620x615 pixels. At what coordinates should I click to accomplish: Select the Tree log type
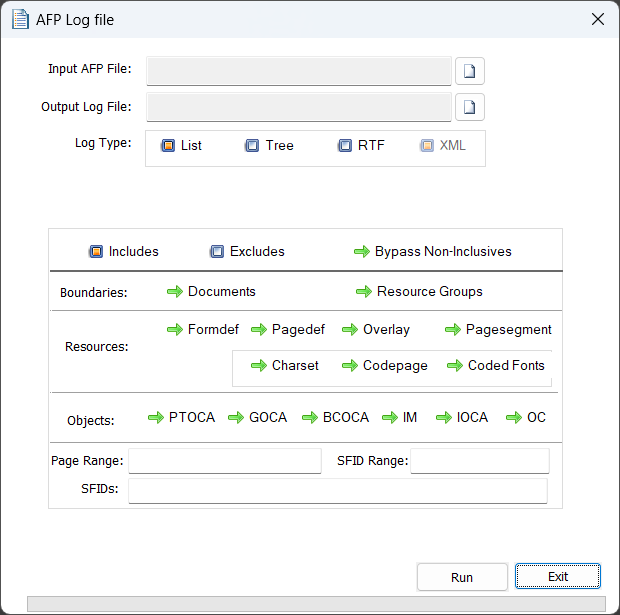252,146
